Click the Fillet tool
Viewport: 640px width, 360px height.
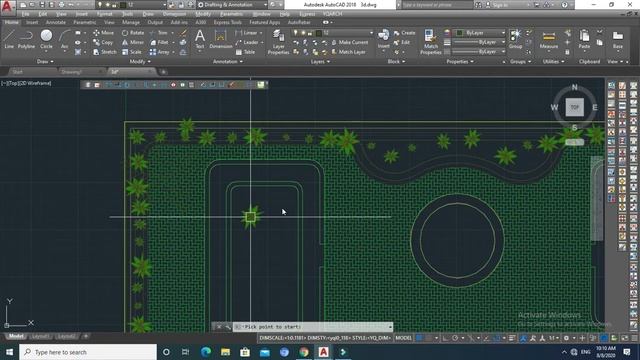[159, 42]
